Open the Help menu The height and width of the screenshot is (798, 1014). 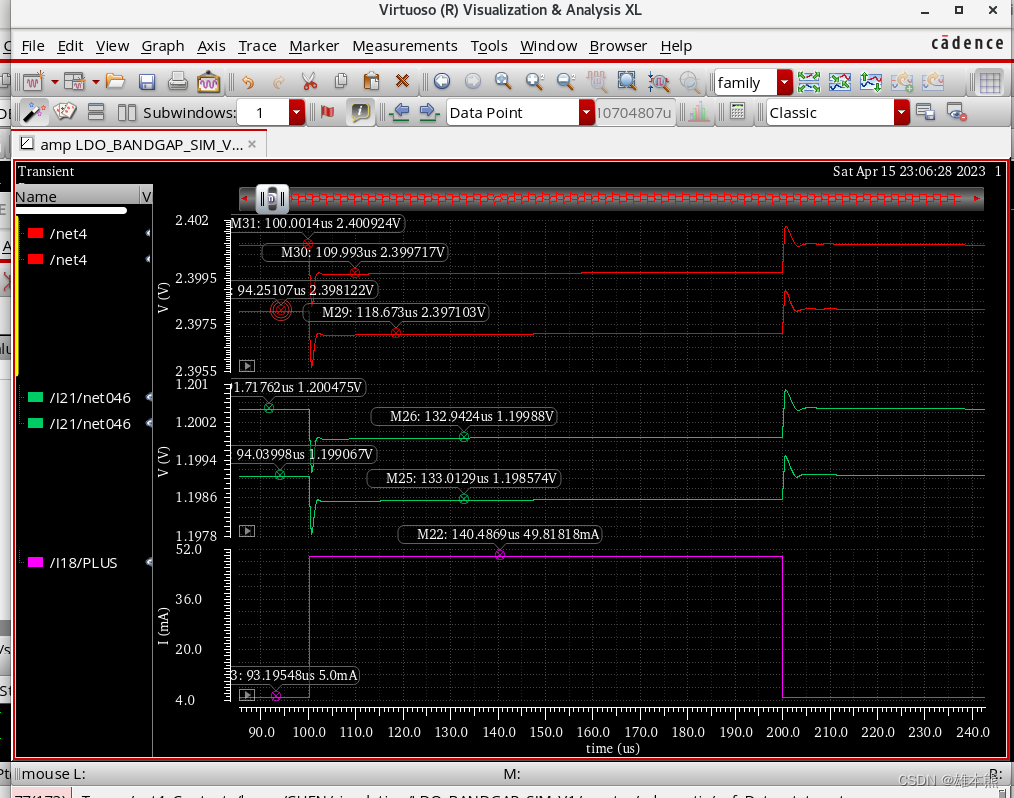coord(676,46)
